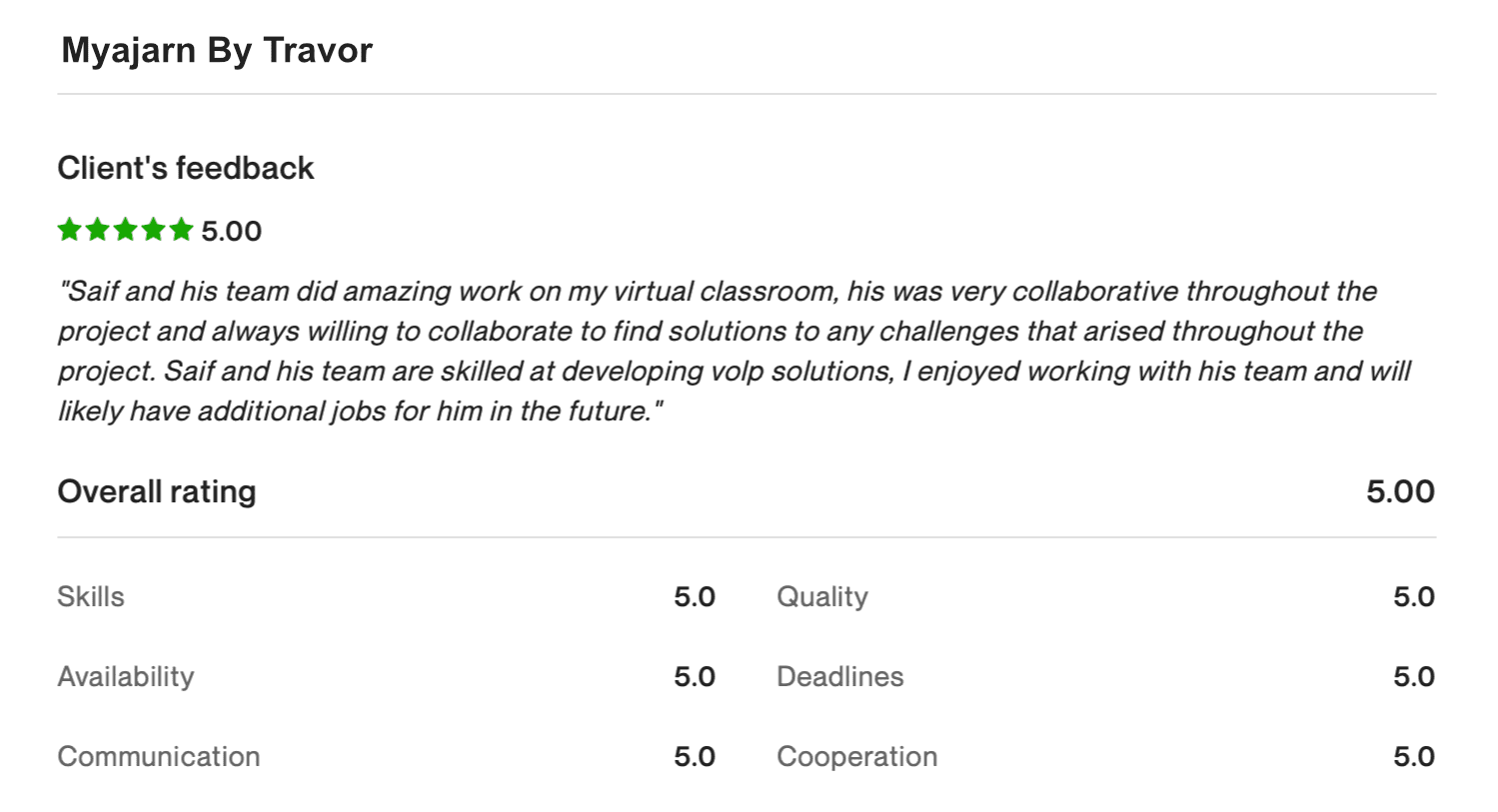Screen dimensions: 1498x812
Task: Click the 5.0 score next to Cooperation
Action: (1414, 757)
